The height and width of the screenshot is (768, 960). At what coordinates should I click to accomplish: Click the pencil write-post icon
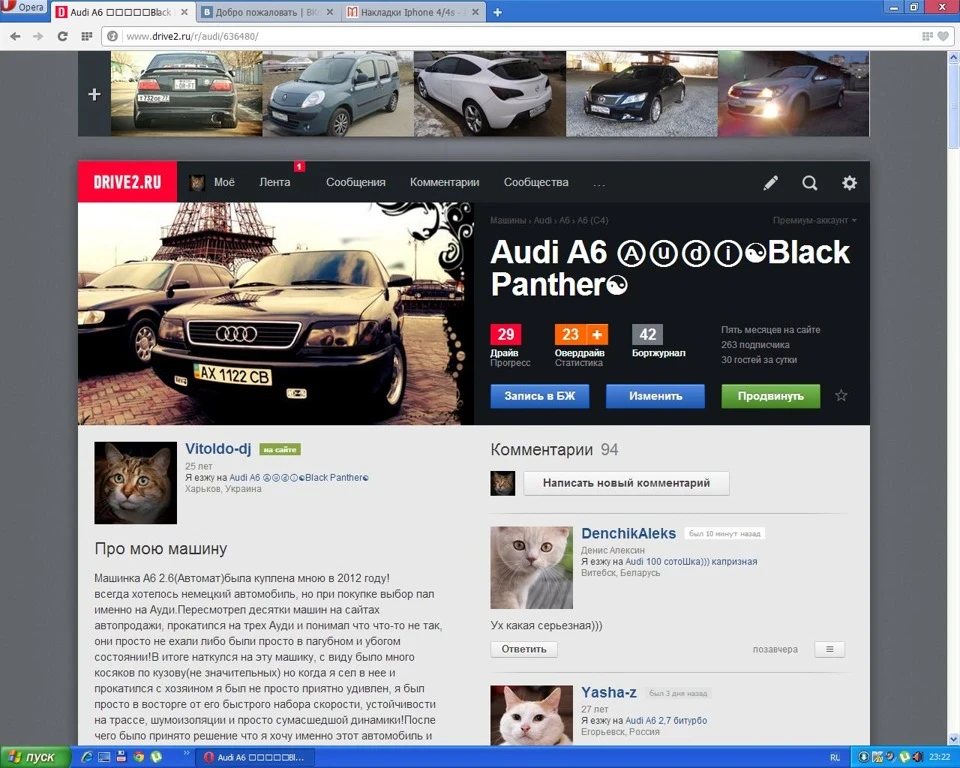pyautogui.click(x=771, y=183)
